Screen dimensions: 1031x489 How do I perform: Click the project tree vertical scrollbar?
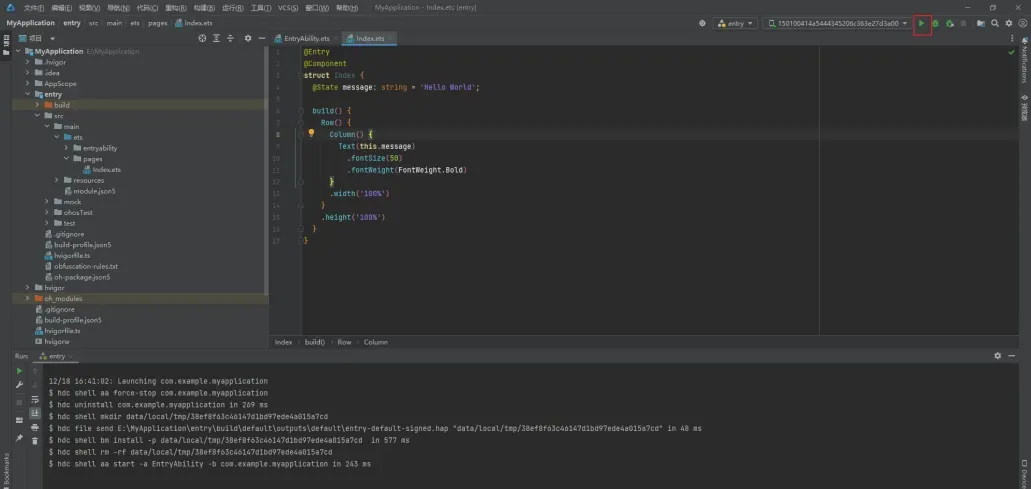(266, 171)
